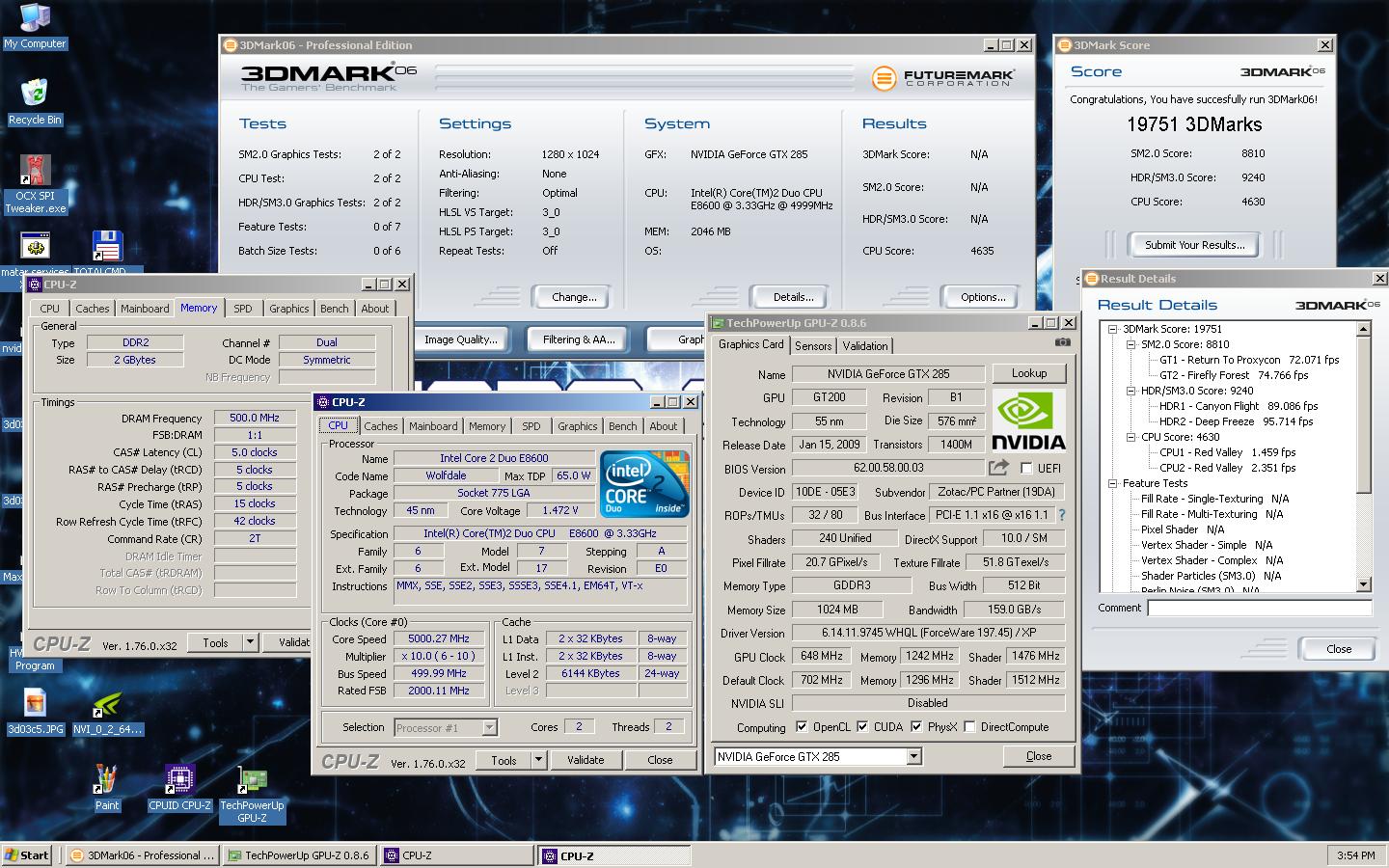Switch to TechPowerUp GPU-Z taskbar item
Image resolution: width=1389 pixels, height=868 pixels.
pyautogui.click(x=299, y=855)
